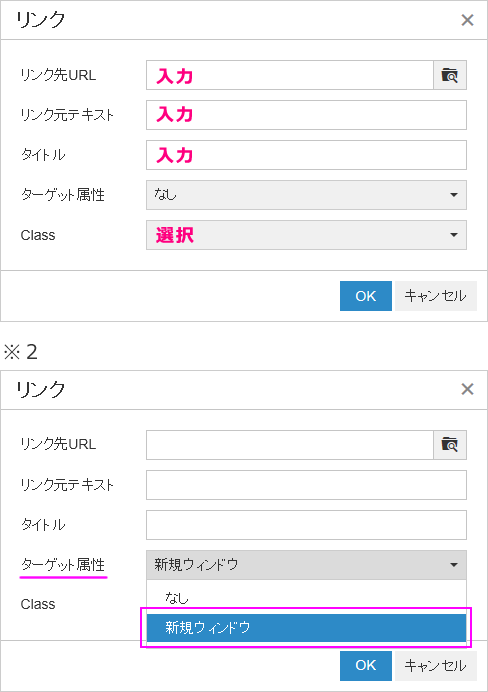Select highlighted 新規ウィンドウ option in list
Image resolution: width=488 pixels, height=692 pixels.
tap(306, 627)
